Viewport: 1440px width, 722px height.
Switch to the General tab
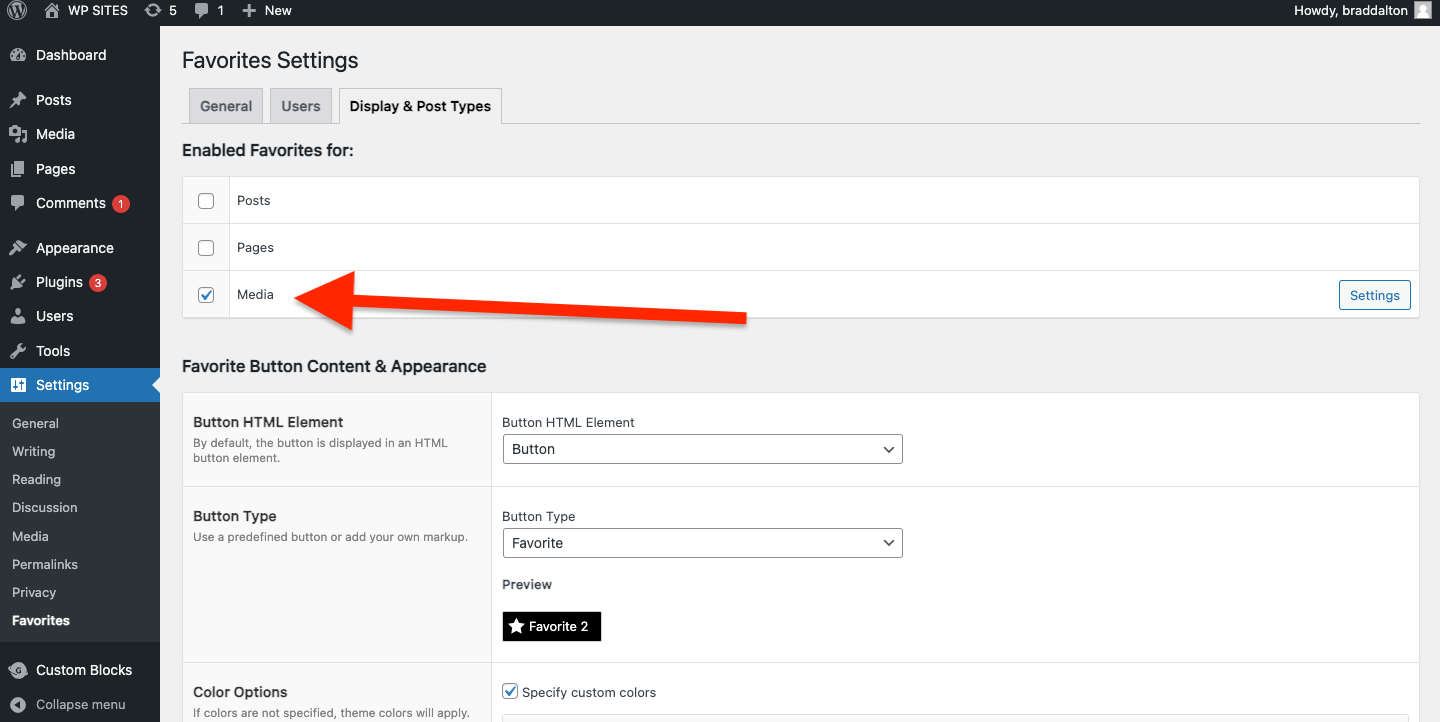coord(226,106)
